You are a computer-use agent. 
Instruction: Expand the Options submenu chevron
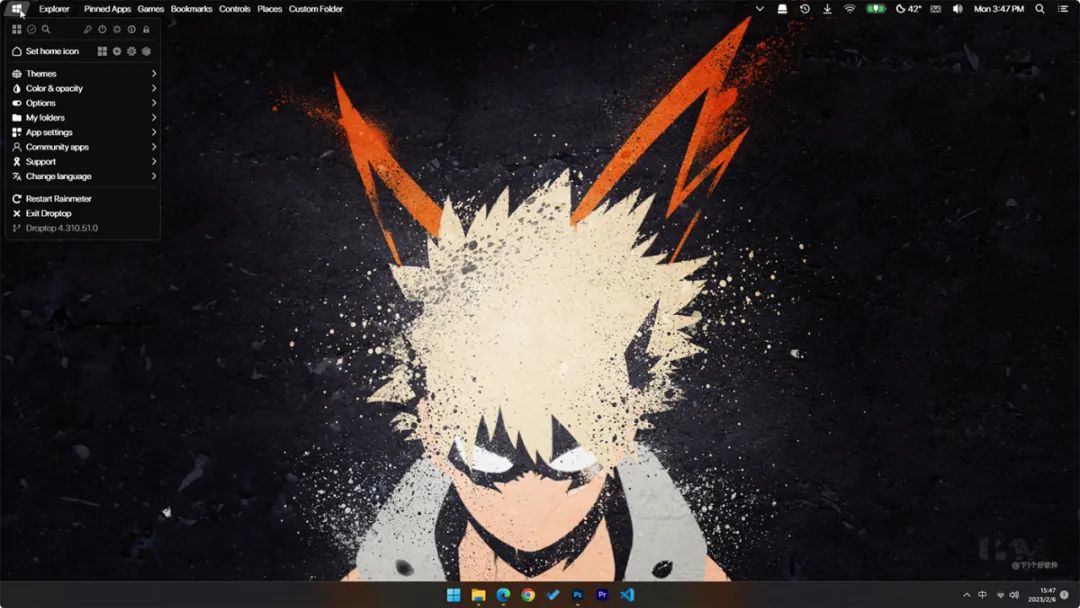(x=154, y=103)
